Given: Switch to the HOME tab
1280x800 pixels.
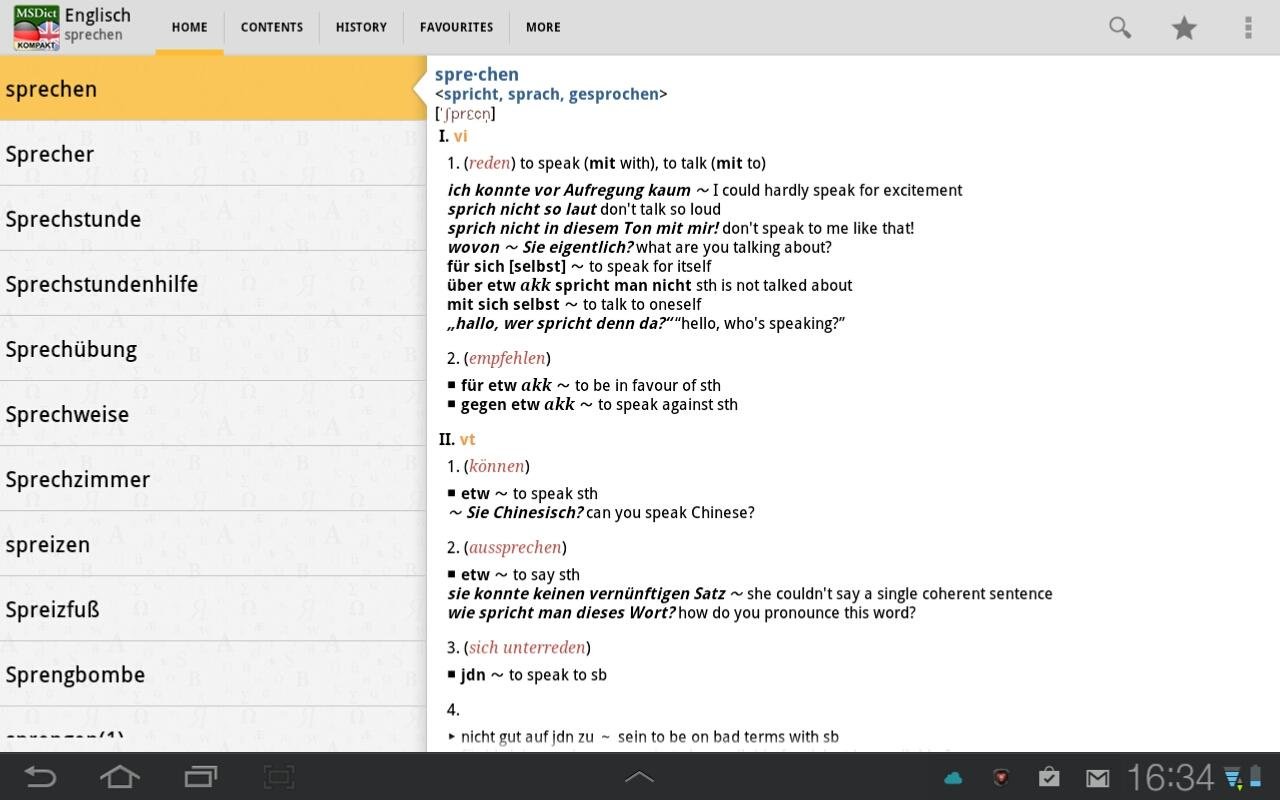Looking at the screenshot, I should point(190,27).
